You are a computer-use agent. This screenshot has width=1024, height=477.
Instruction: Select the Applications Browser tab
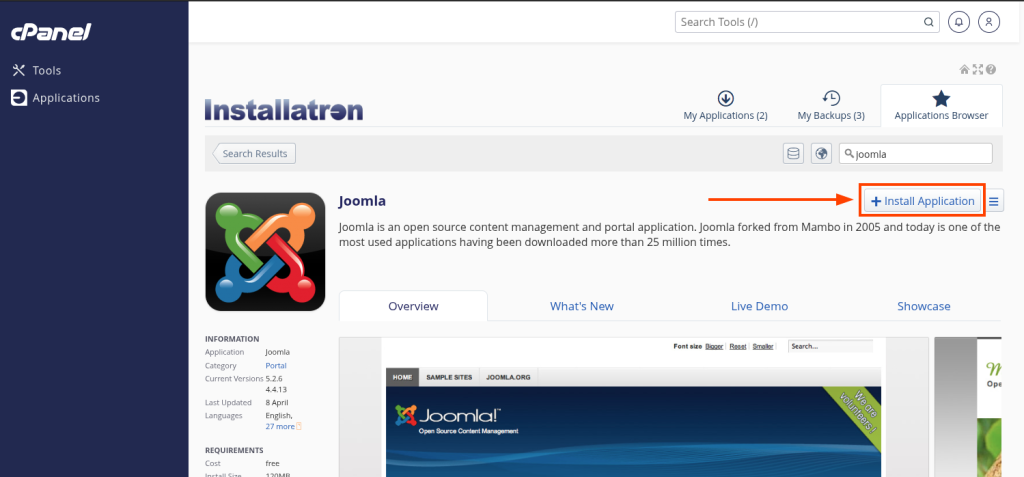[x=941, y=106]
